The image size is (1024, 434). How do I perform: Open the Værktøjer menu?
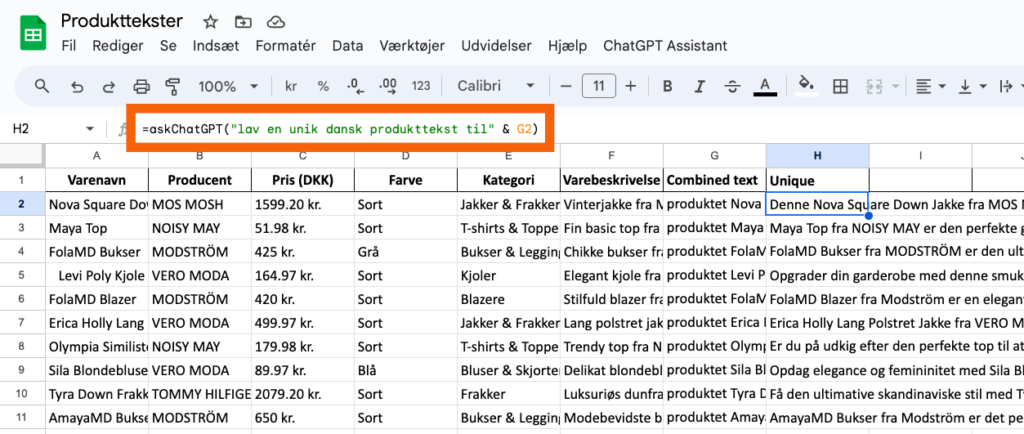[412, 46]
